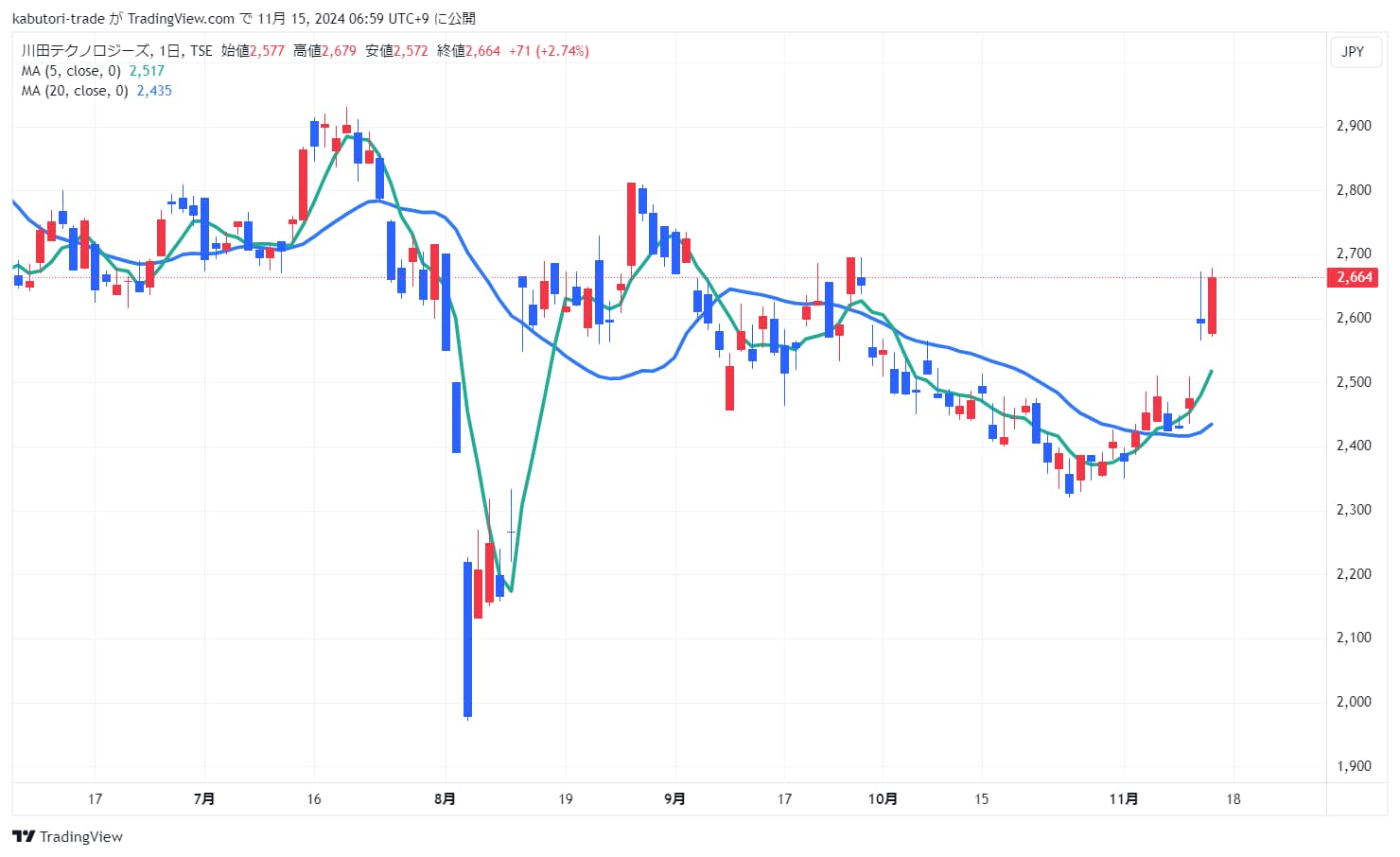Click the 15 date axis label

(x=981, y=799)
